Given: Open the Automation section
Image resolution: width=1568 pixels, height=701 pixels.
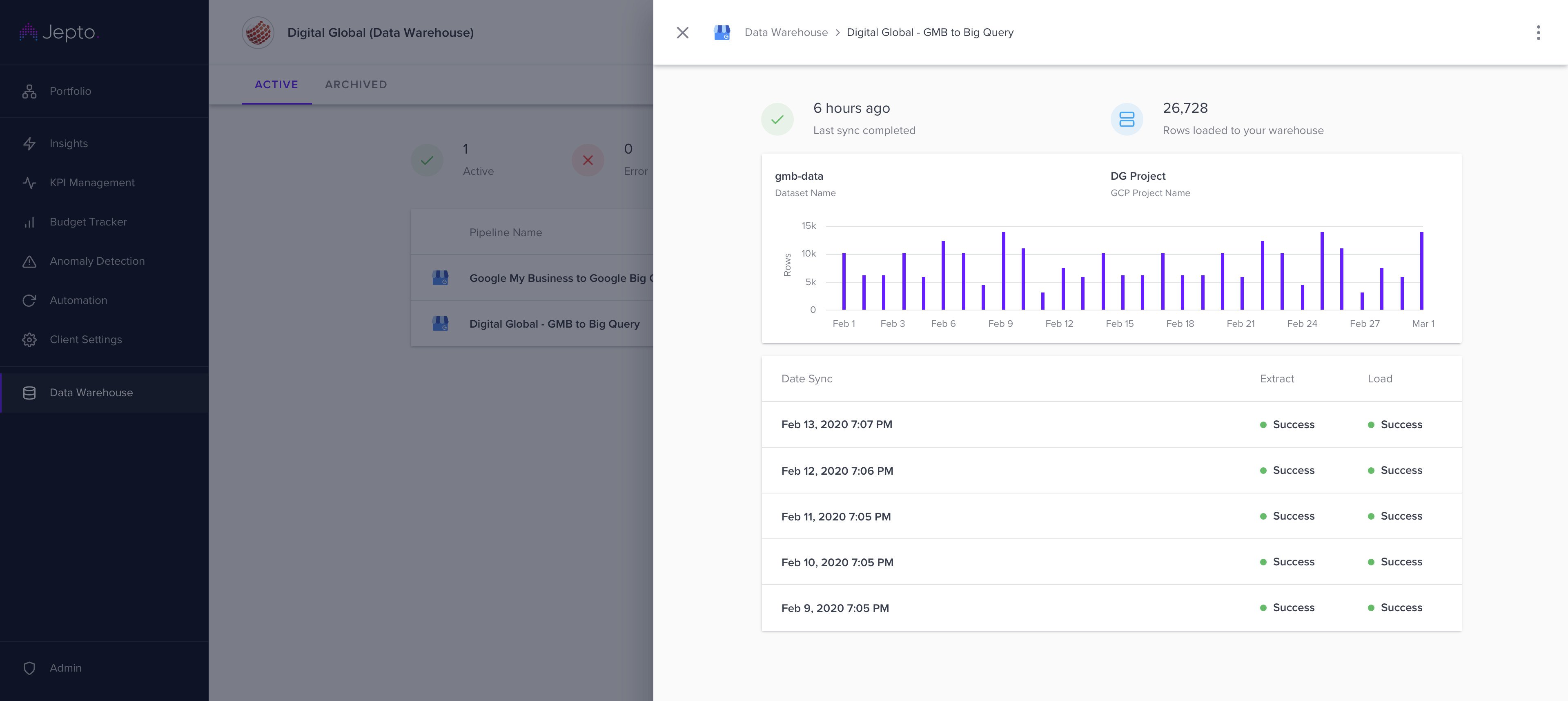Looking at the screenshot, I should coord(104,300).
